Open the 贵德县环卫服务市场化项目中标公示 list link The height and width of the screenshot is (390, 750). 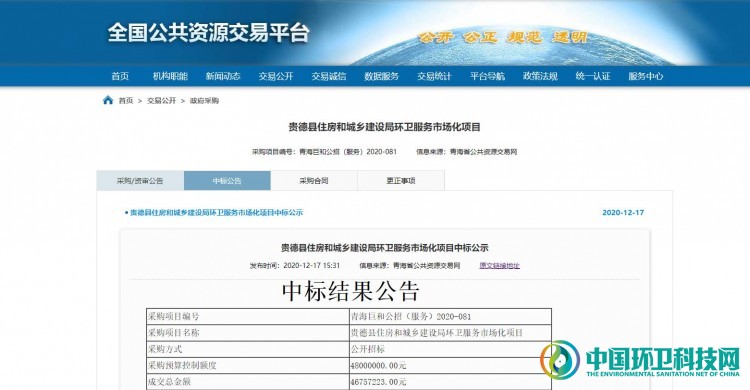coord(216,212)
